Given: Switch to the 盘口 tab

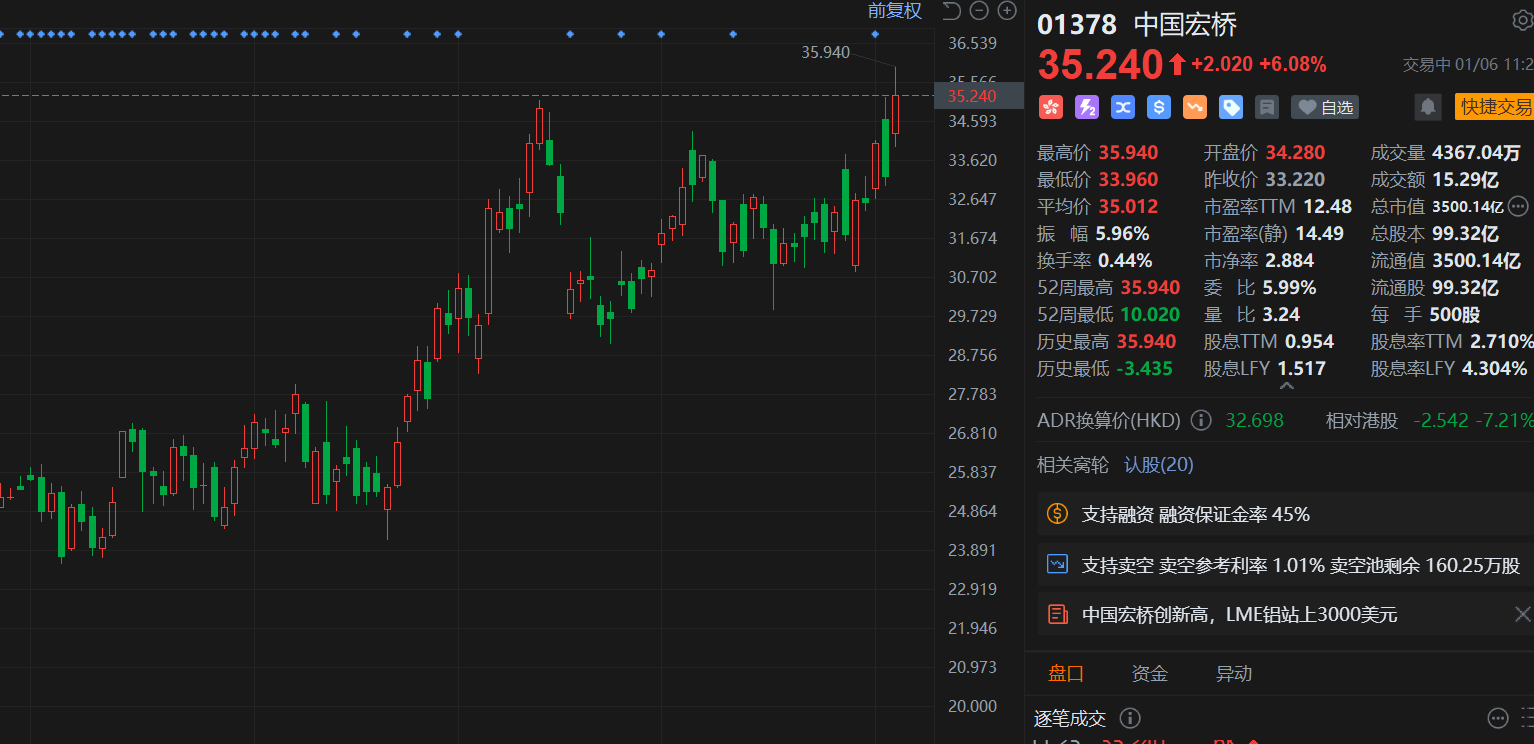Looking at the screenshot, I should (x=1066, y=674).
